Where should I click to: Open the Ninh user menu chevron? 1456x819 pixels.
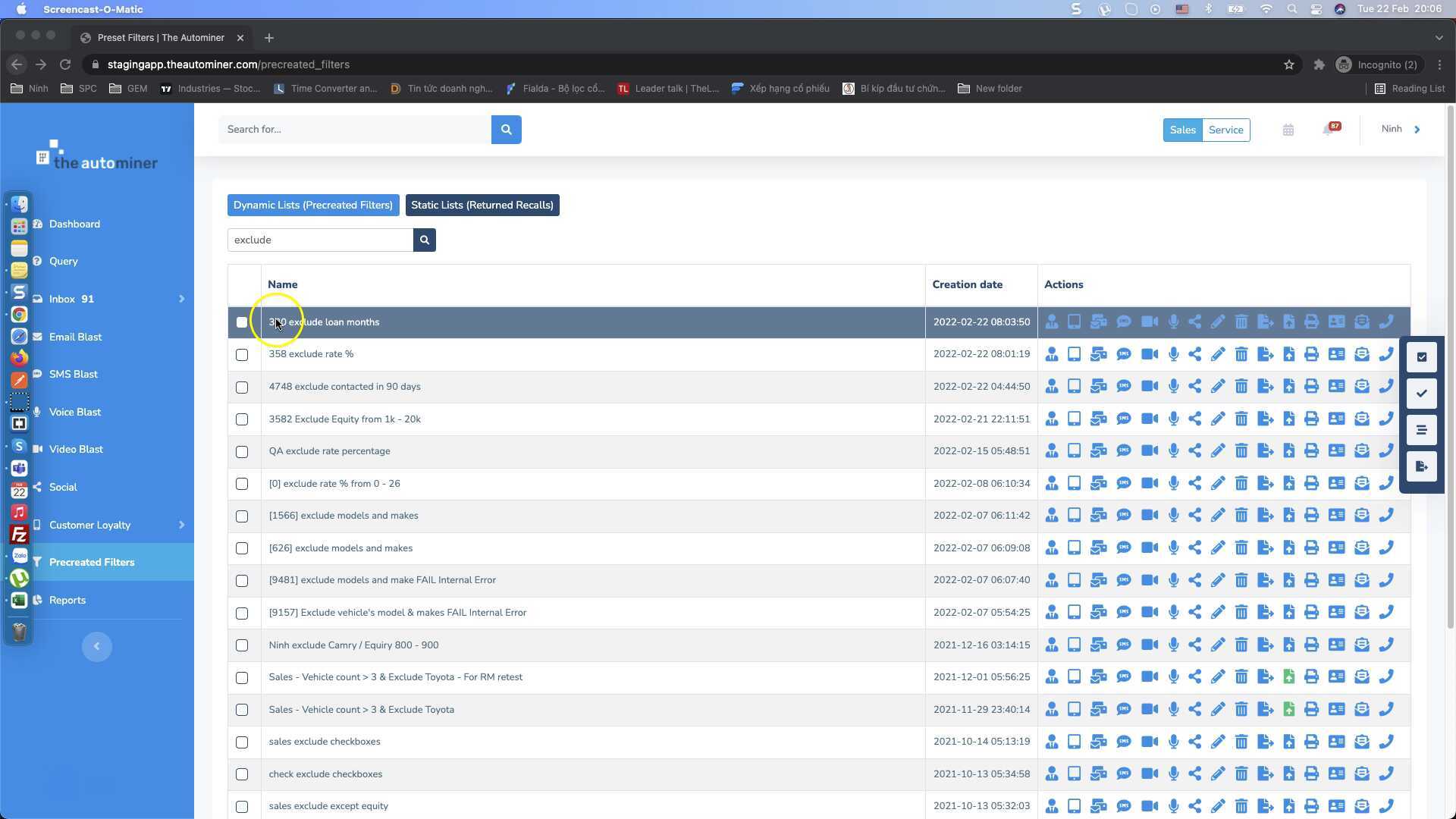click(x=1417, y=129)
